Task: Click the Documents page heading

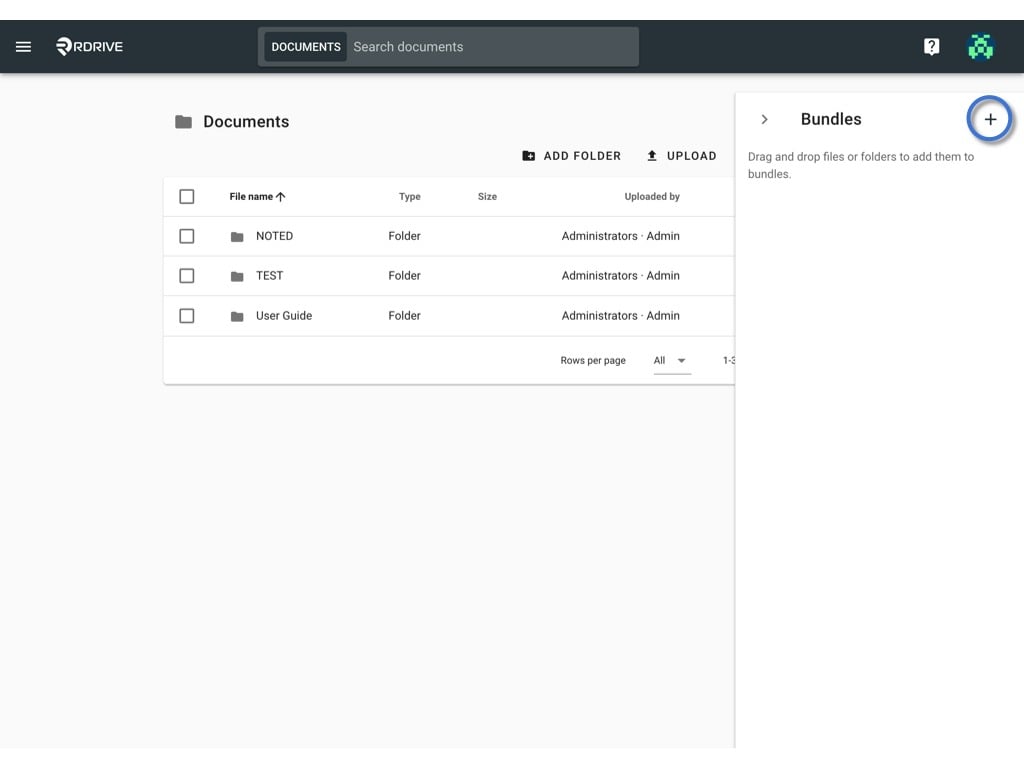Action: [246, 121]
